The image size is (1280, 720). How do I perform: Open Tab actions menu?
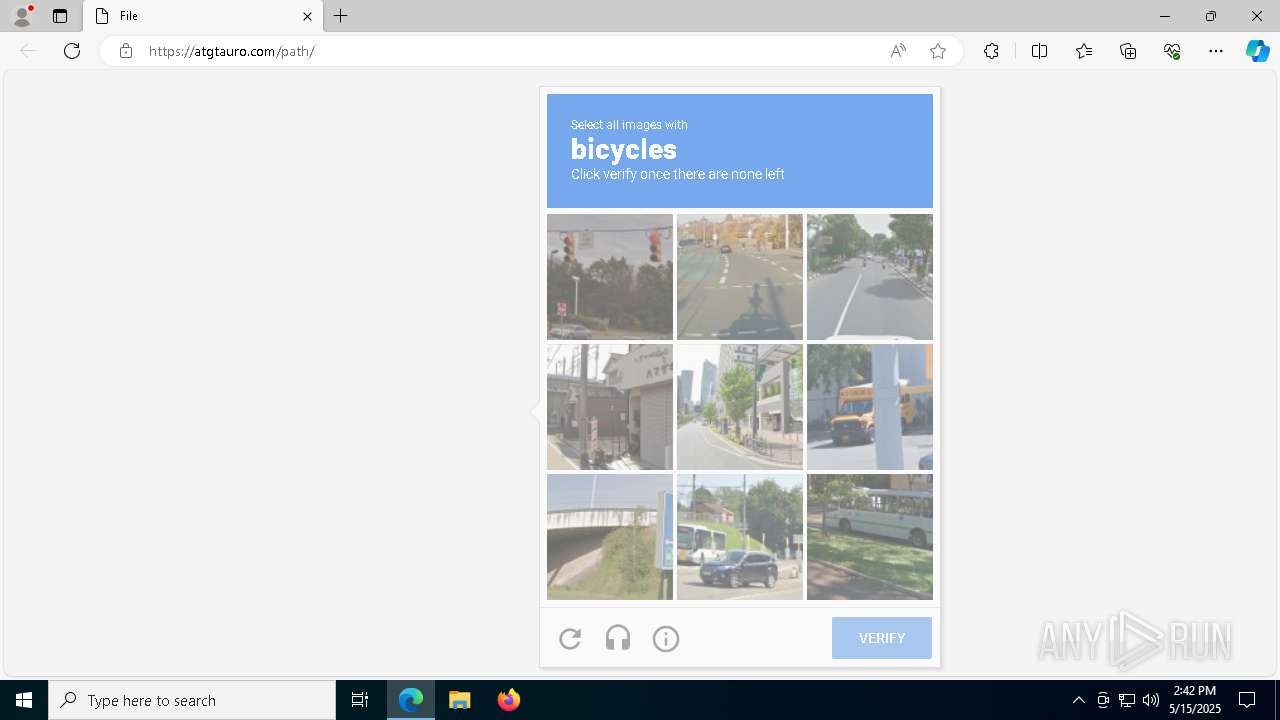tap(60, 16)
